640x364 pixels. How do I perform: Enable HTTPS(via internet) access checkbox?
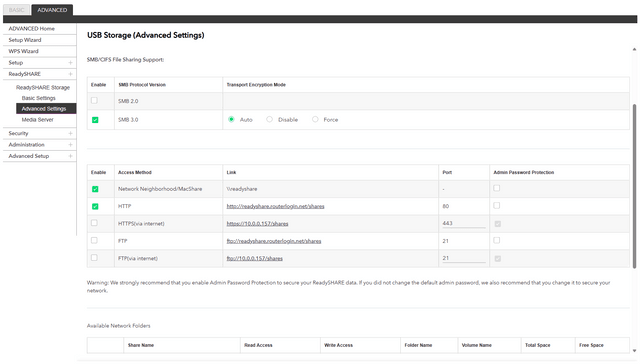[x=94, y=223]
